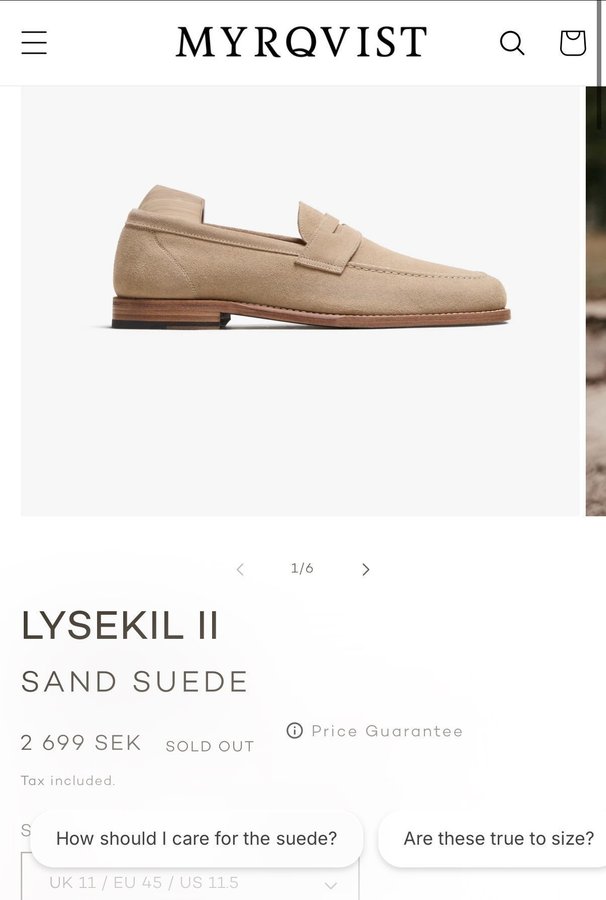This screenshot has height=900, width=606.
Task: Open the shopping cart bag icon
Action: point(573,43)
